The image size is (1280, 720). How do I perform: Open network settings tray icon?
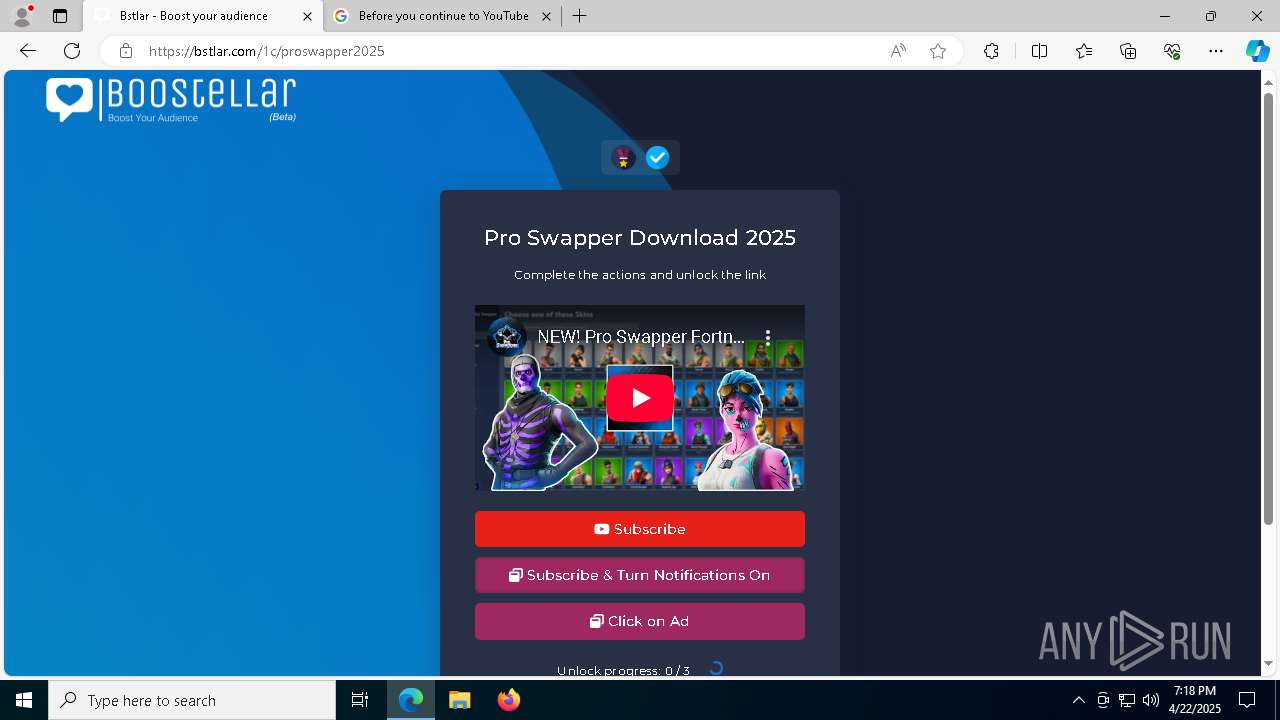[x=1127, y=700]
